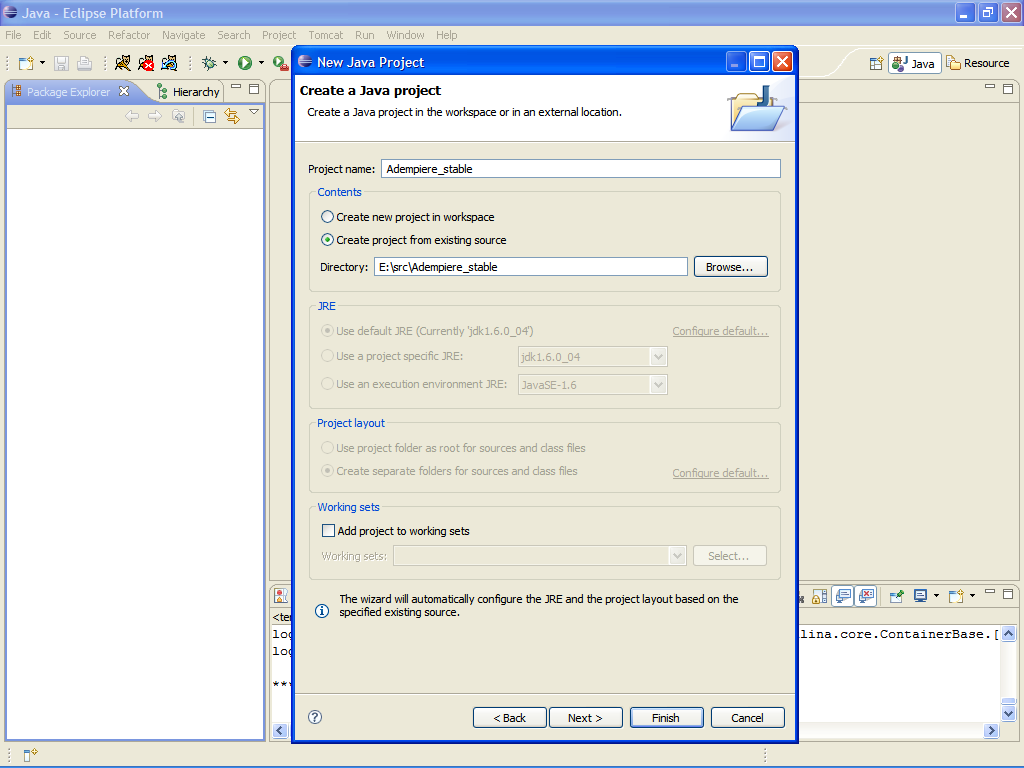Open the Debug dropdown arrow
1024x768 pixels.
225,63
